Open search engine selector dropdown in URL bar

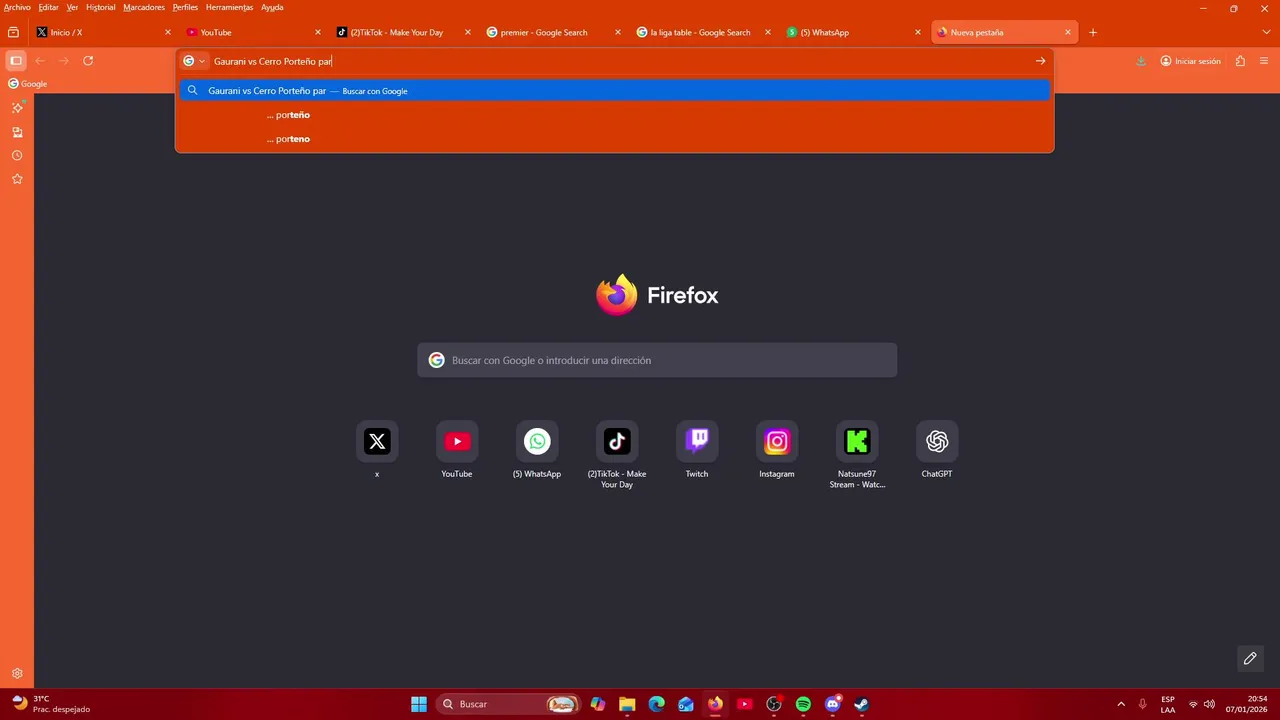194,61
